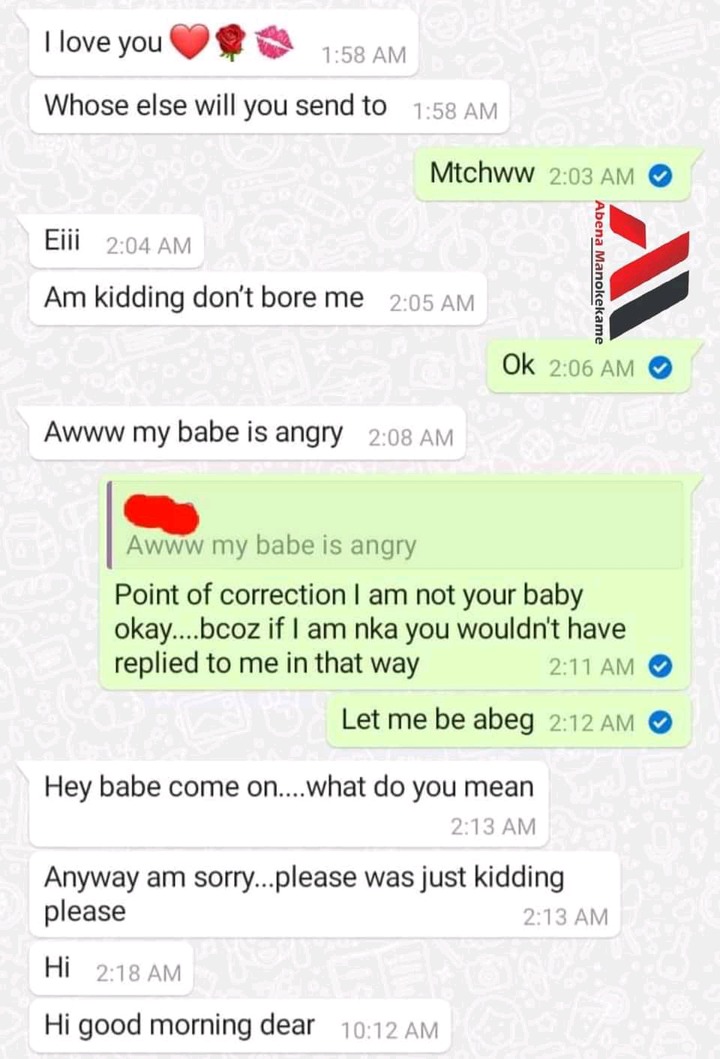Tap the rose emoji

coord(231,42)
